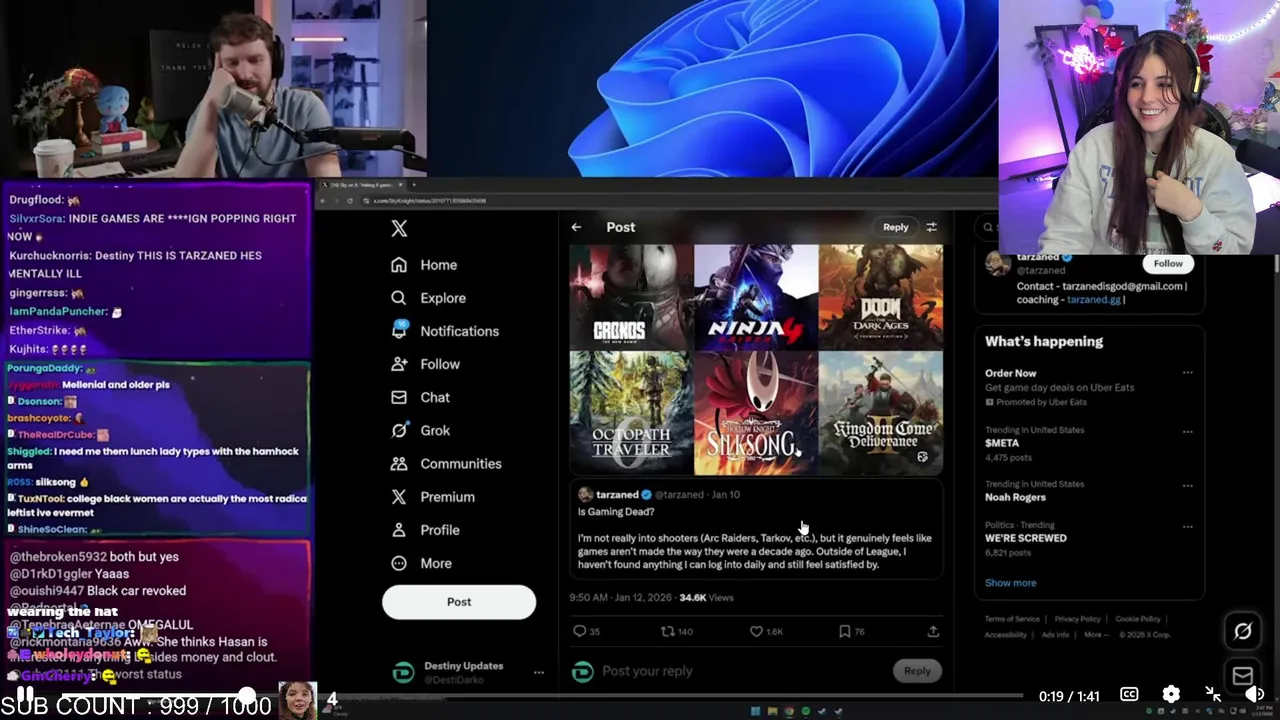Open the Octopath Traveler cover image

click(630, 412)
